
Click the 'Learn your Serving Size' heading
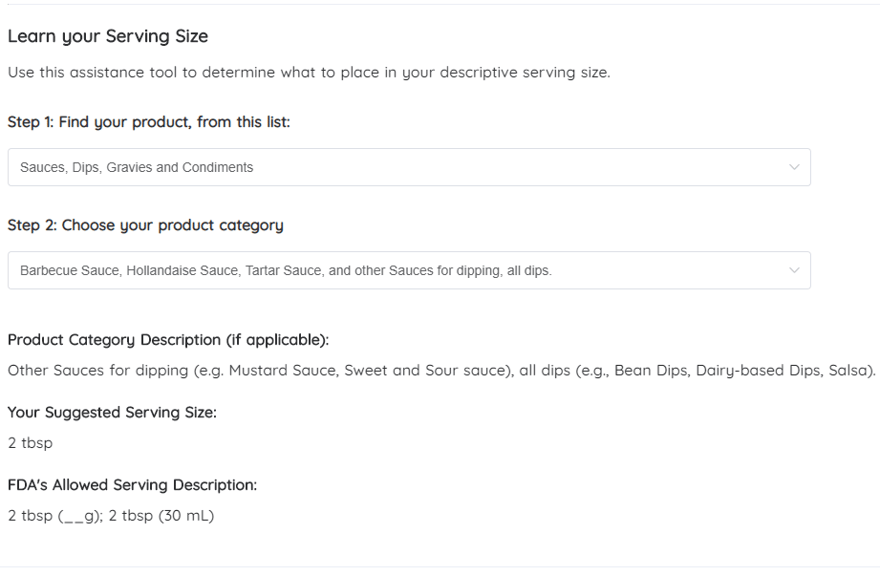click(x=108, y=36)
